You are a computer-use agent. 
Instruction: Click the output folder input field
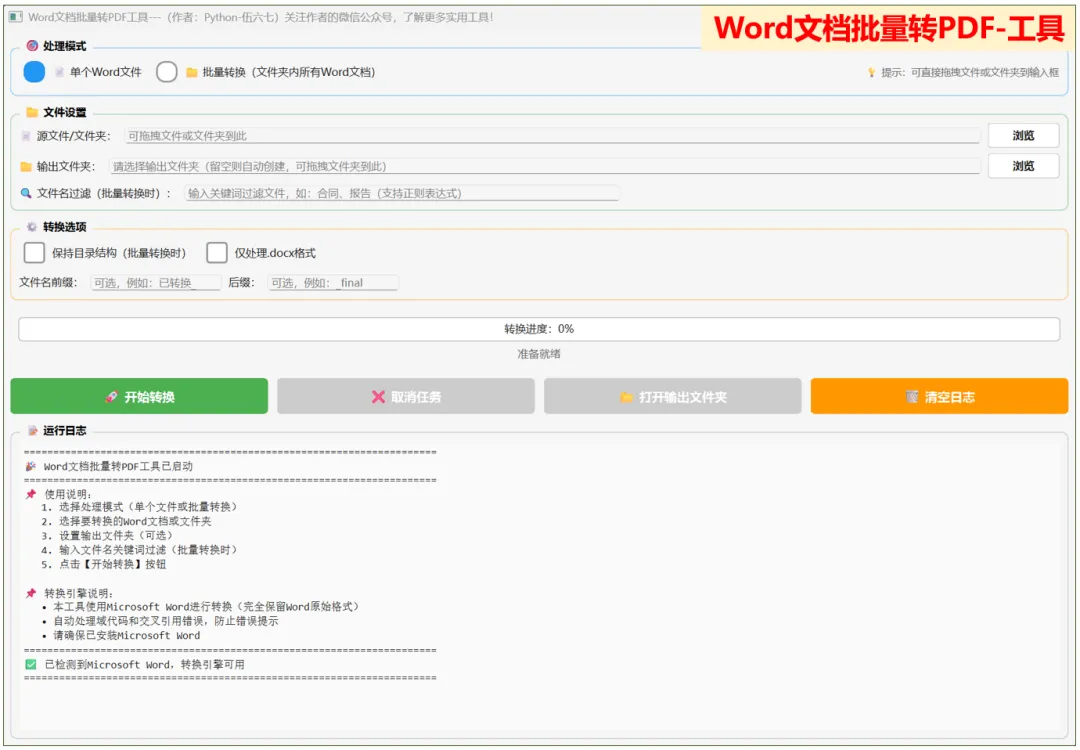(x=544, y=166)
